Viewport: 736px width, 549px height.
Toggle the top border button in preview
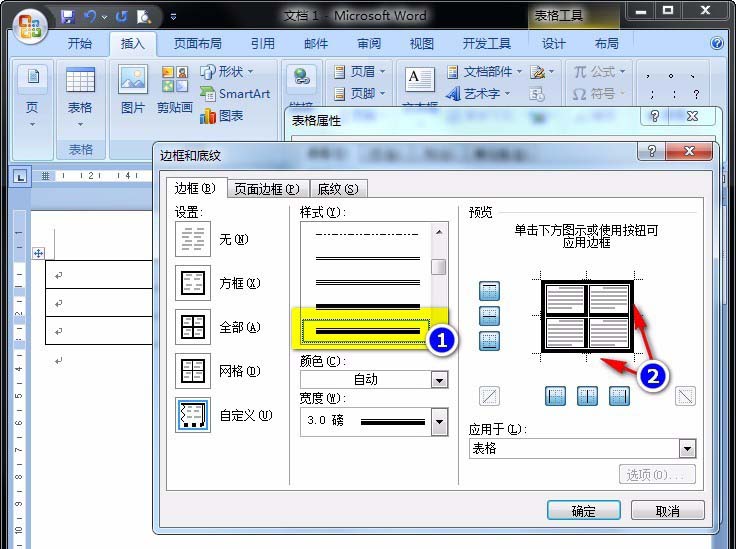click(x=490, y=291)
